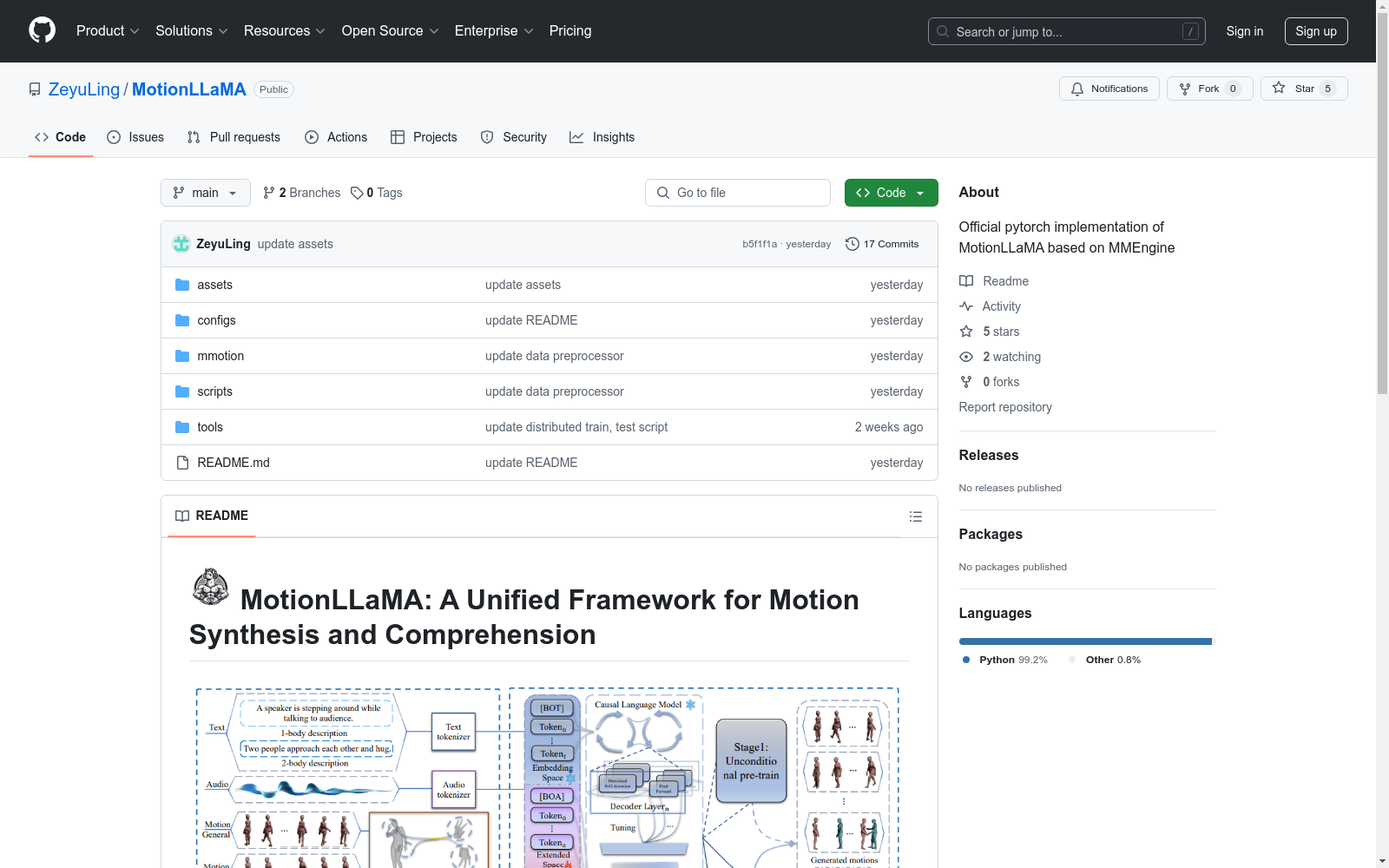Open the main branch dropdown
Viewport: 1389px width, 868px height.
[206, 193]
